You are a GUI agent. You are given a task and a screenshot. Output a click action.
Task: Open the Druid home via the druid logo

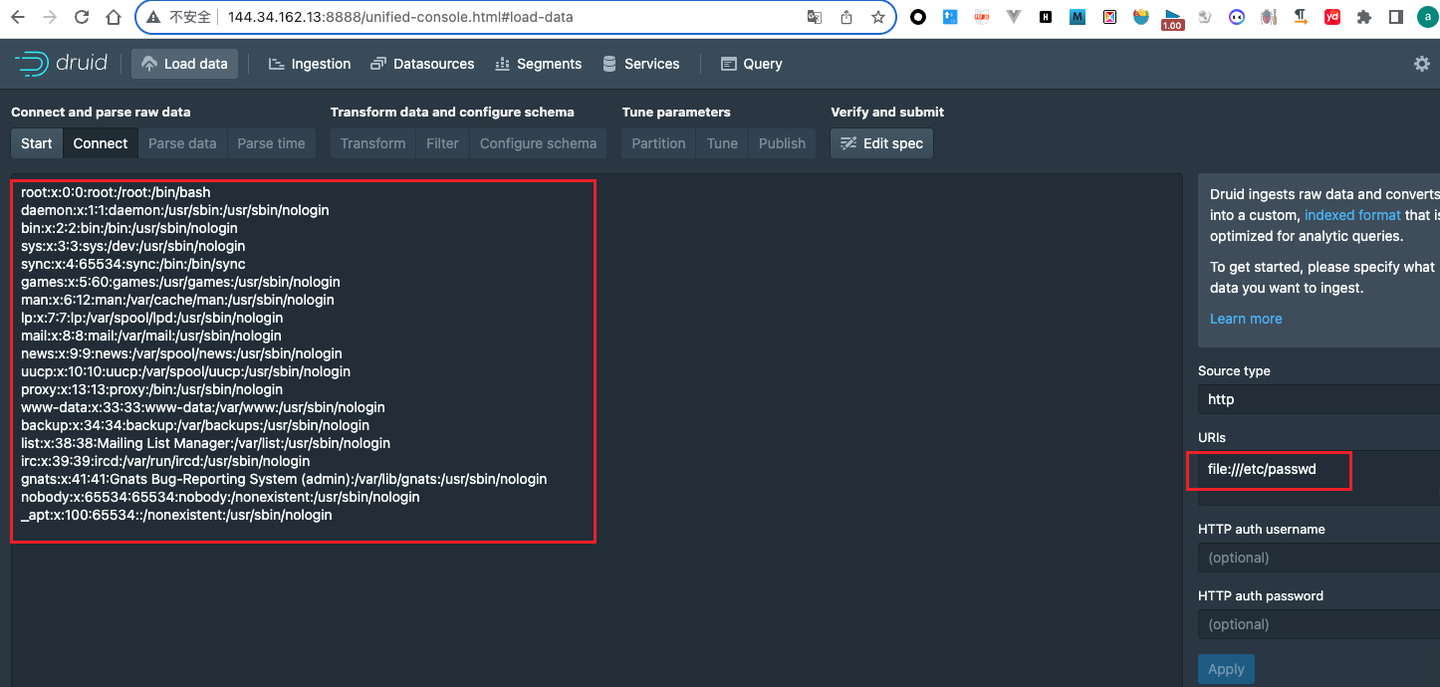(x=60, y=62)
